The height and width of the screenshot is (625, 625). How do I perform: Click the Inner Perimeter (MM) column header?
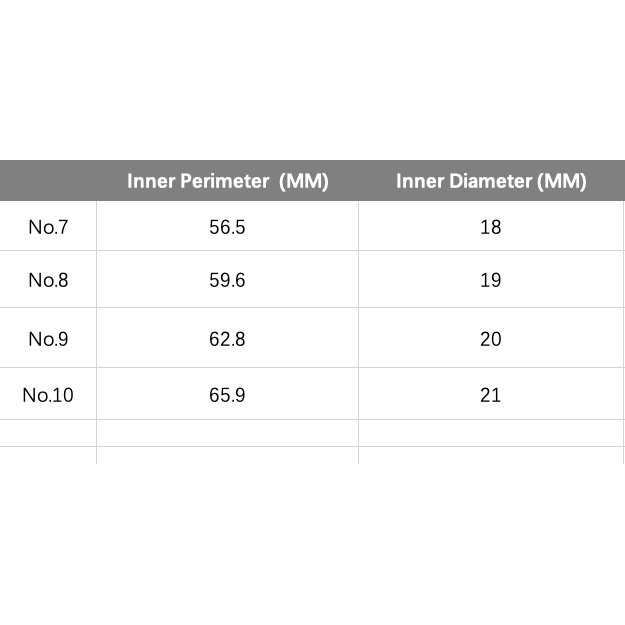(x=227, y=181)
